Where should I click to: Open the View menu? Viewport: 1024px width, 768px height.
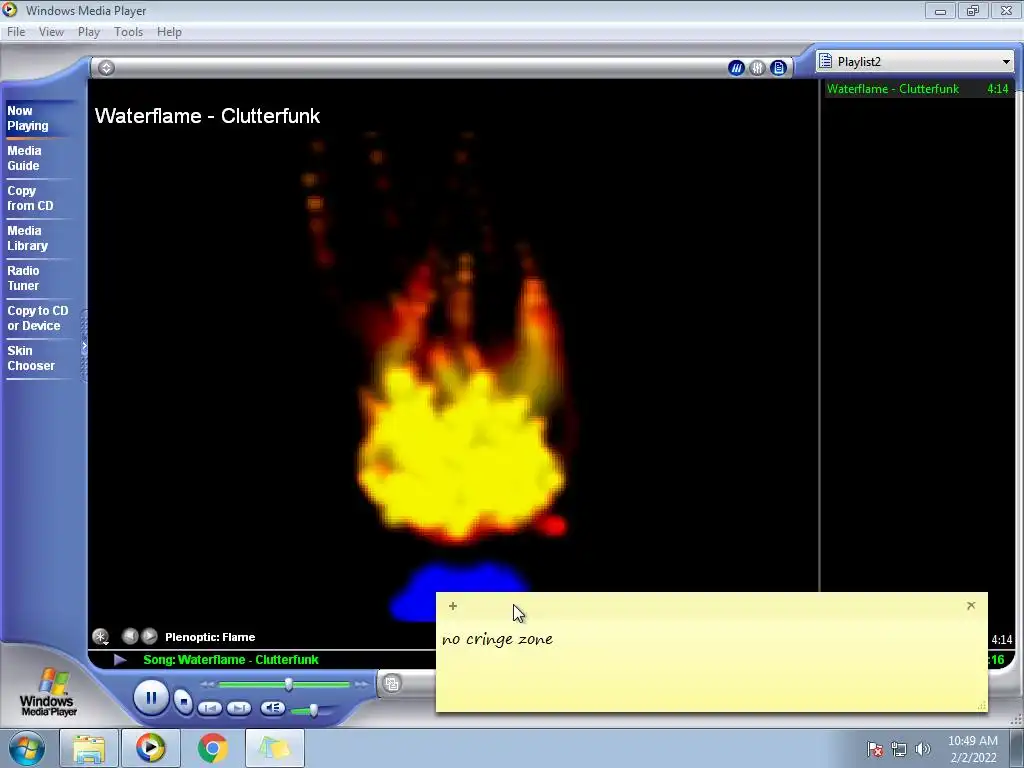(x=51, y=32)
